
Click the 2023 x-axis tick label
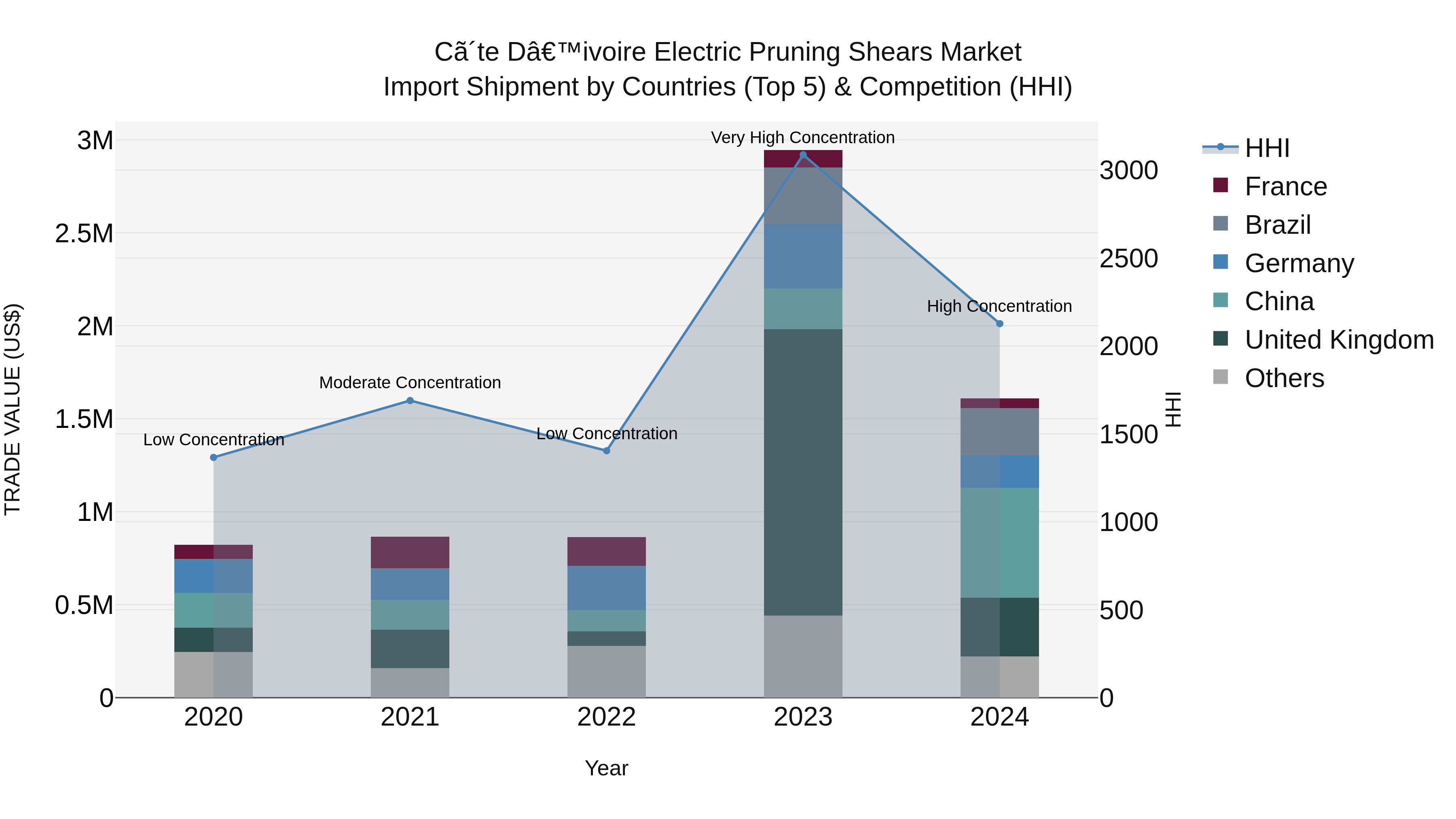pos(802,717)
